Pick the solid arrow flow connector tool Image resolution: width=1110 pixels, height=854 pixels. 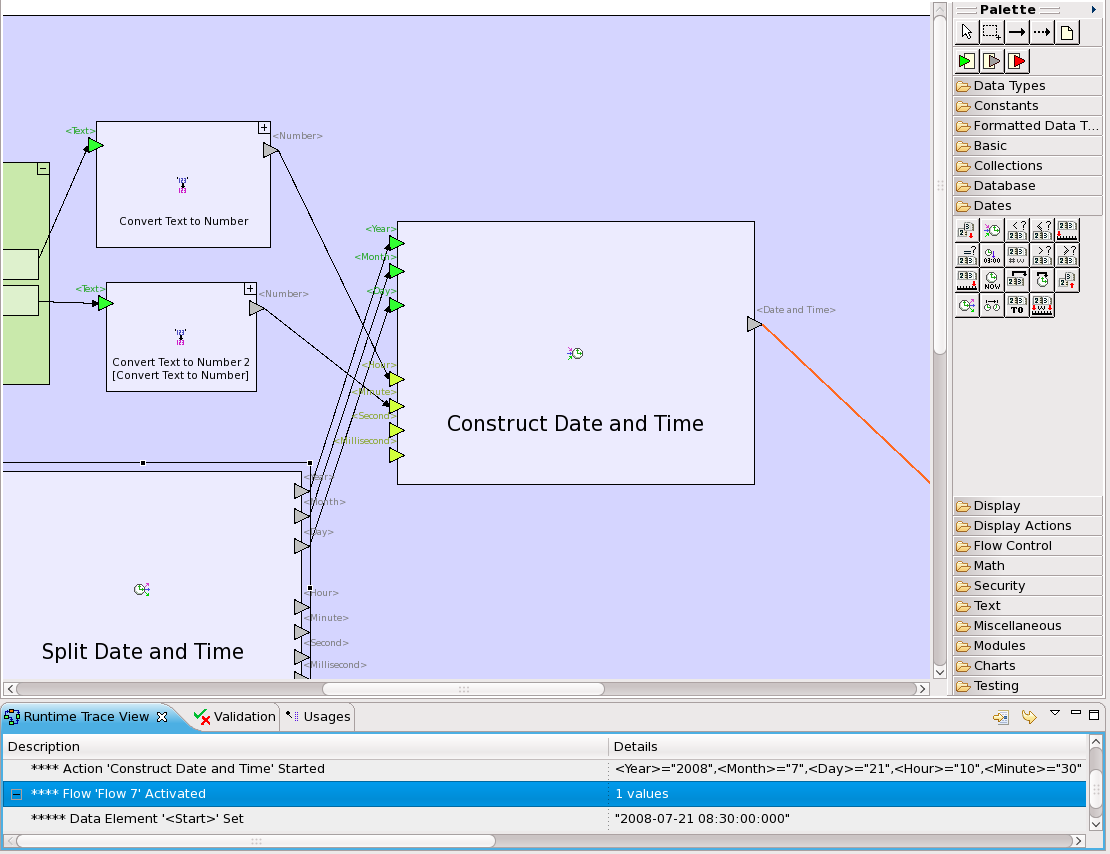point(1017,32)
